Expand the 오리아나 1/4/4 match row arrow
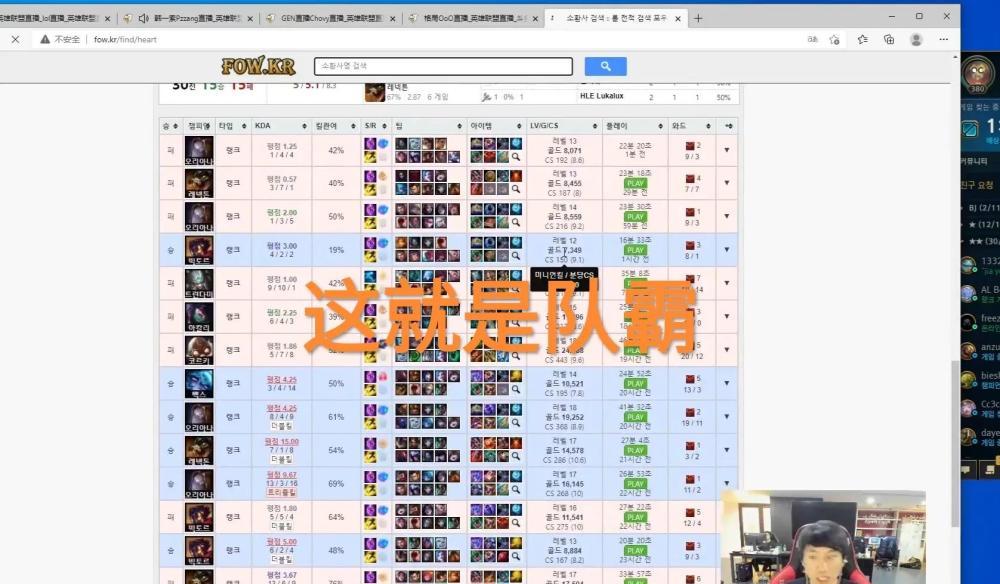Viewport: 1000px width, 584px height. [x=726, y=150]
